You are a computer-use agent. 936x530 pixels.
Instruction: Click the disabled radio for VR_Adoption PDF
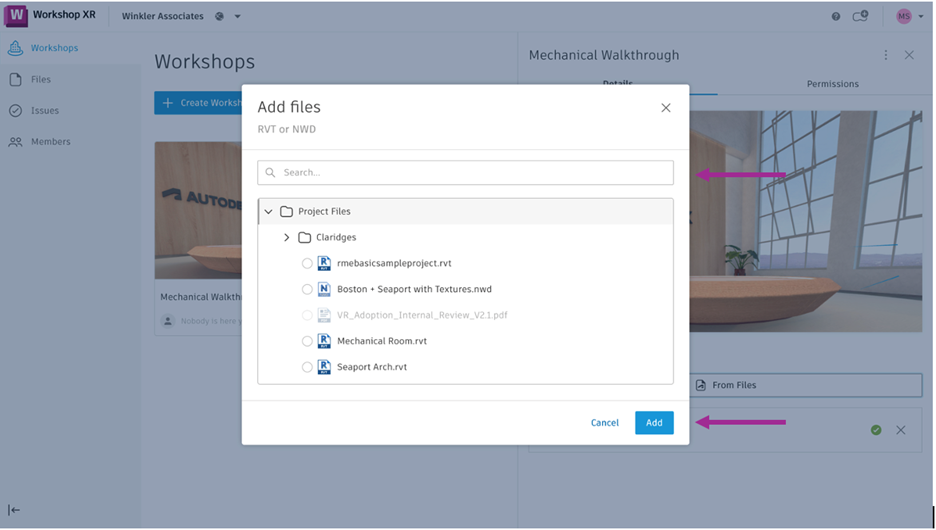point(307,315)
